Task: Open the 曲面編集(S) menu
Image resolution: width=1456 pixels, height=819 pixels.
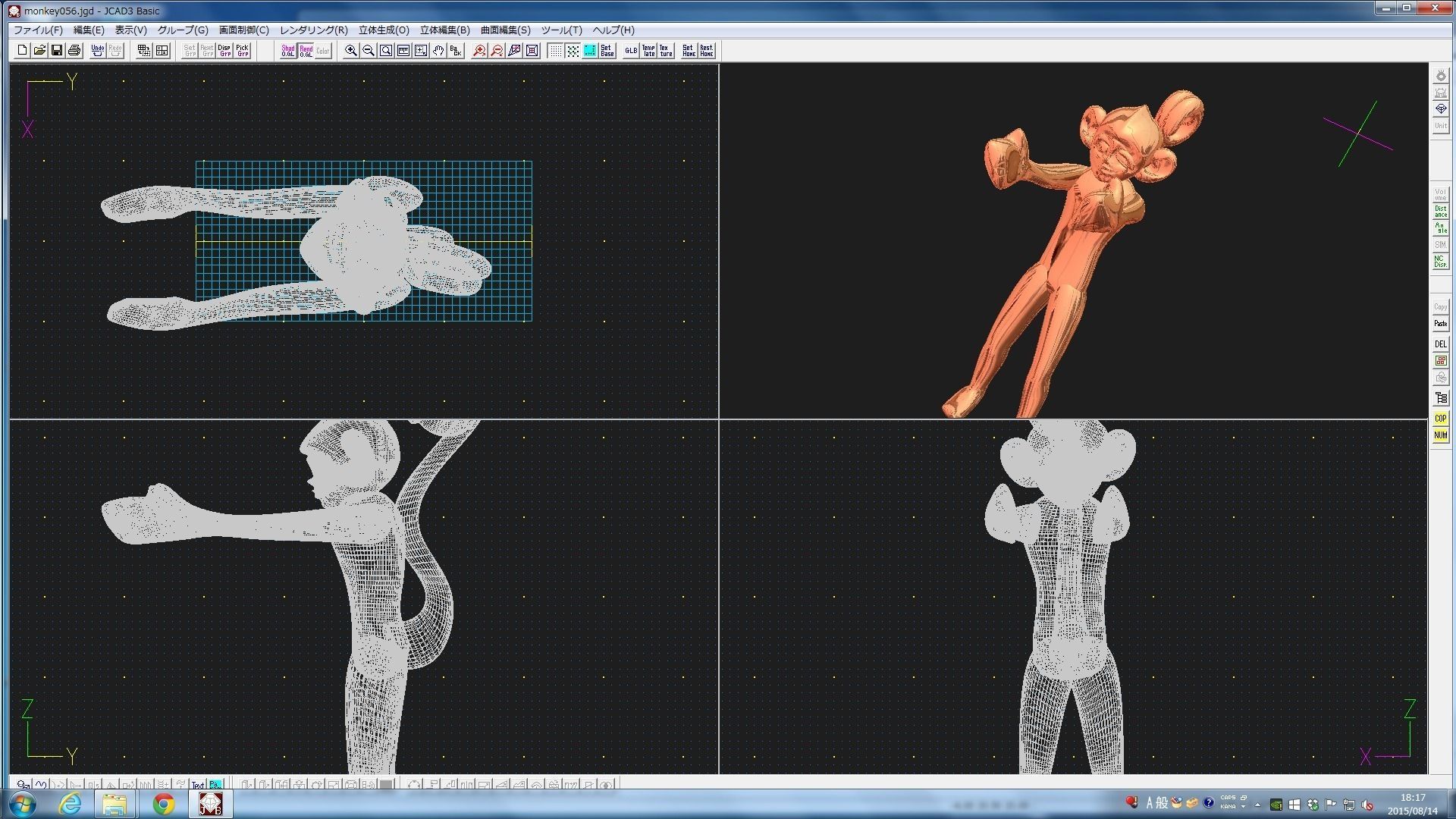Action: point(506,30)
